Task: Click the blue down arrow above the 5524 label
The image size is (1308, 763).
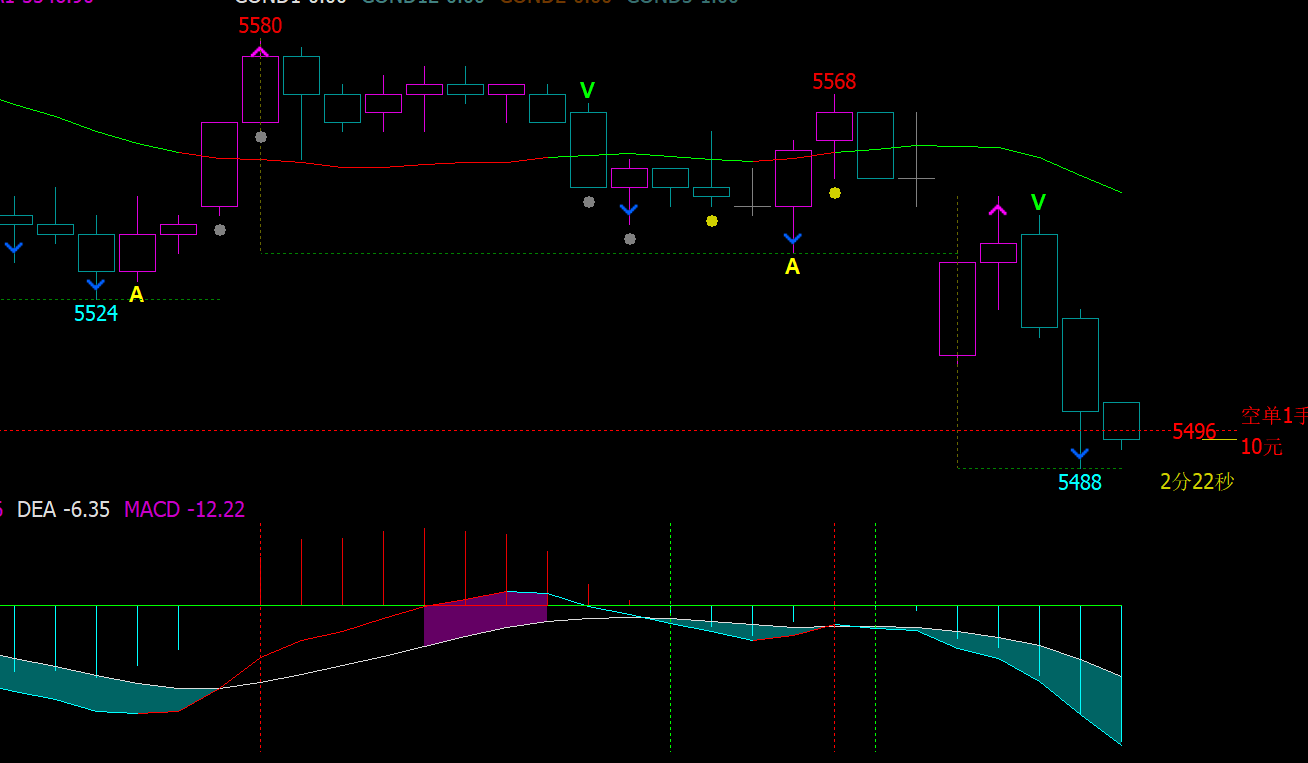Action: (96, 285)
